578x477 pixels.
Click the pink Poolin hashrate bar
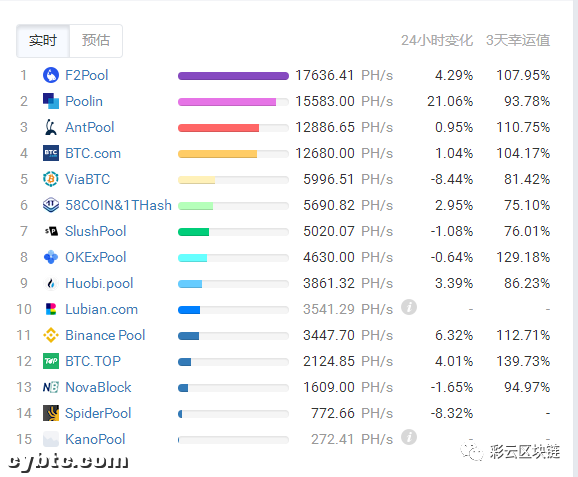pos(227,102)
